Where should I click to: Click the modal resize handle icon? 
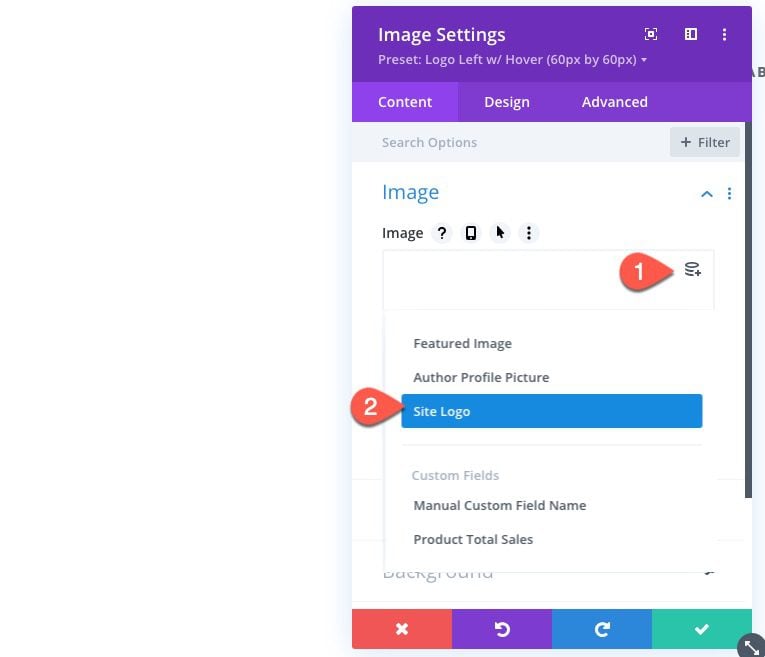point(752,646)
